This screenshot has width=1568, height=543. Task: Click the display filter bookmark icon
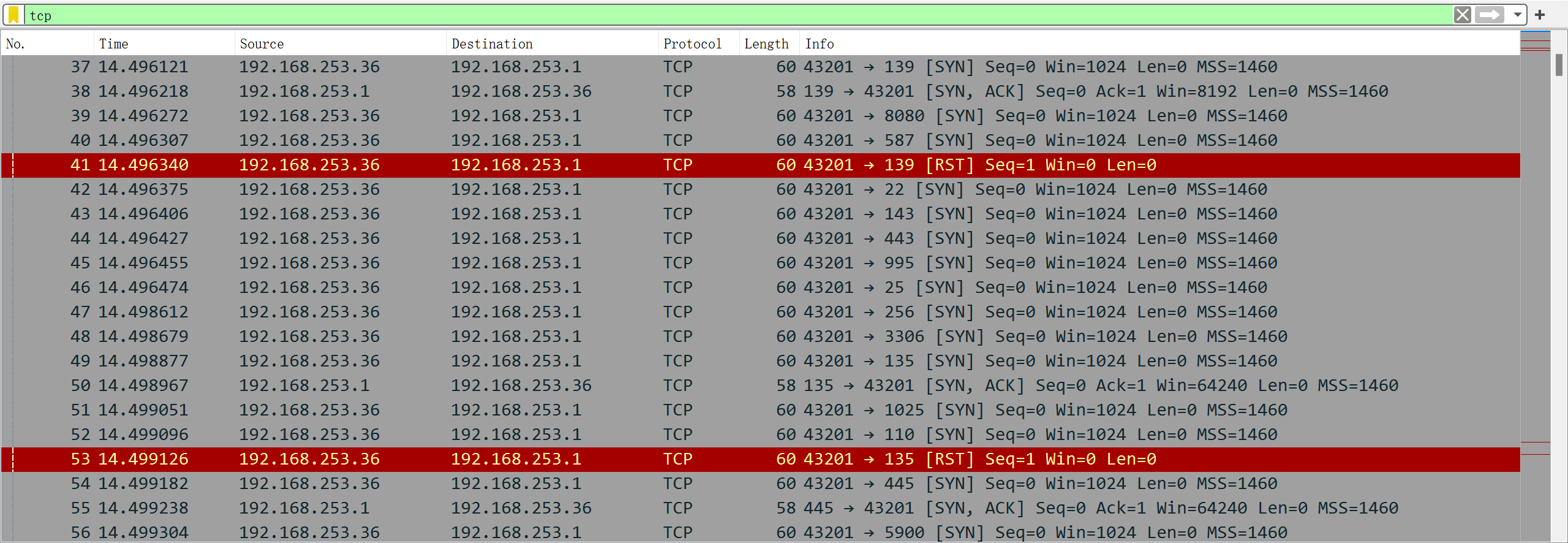click(x=13, y=15)
